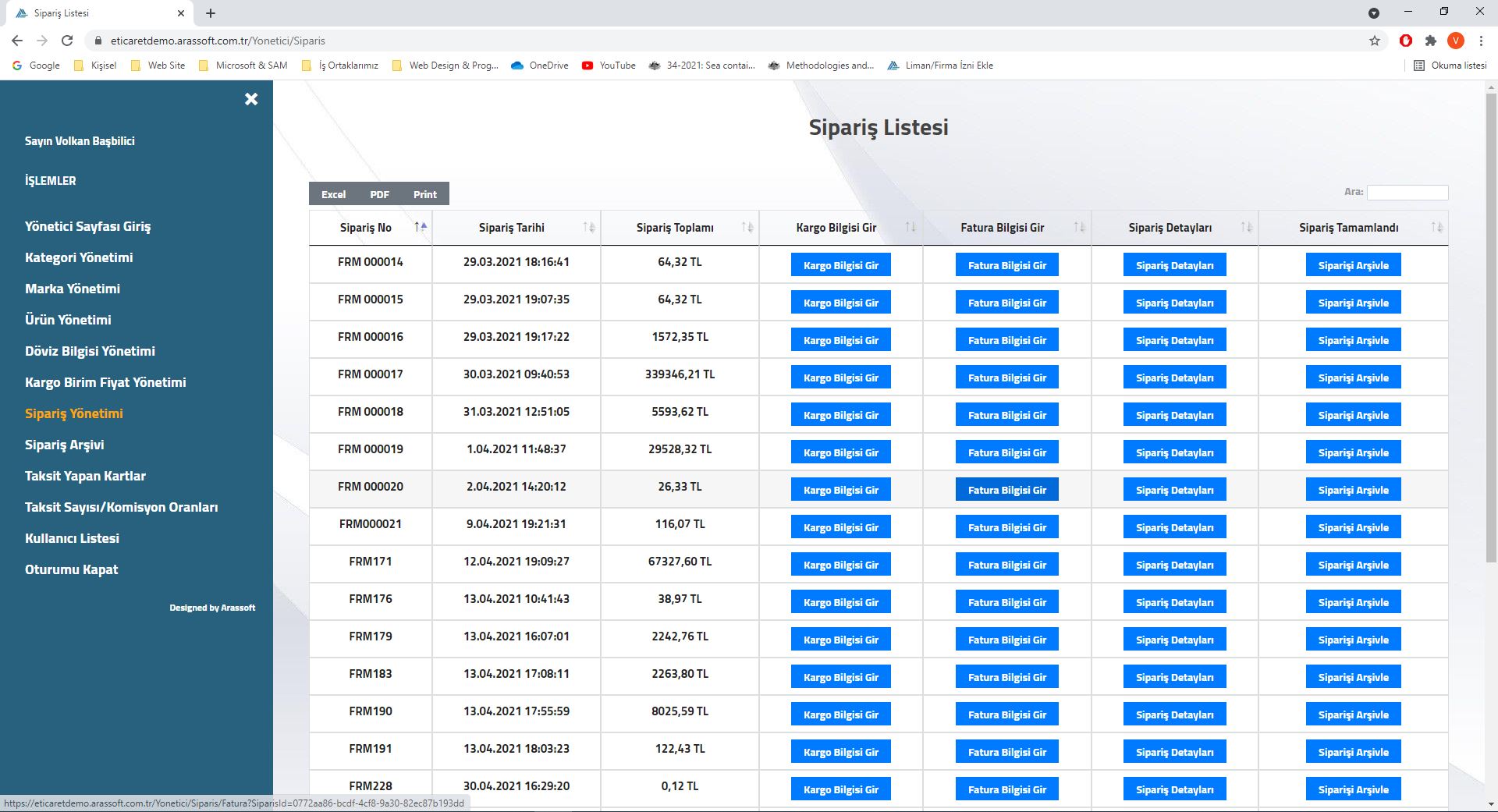
Task: Open Ürün Yönetimi in the sidebar
Action: [68, 320]
